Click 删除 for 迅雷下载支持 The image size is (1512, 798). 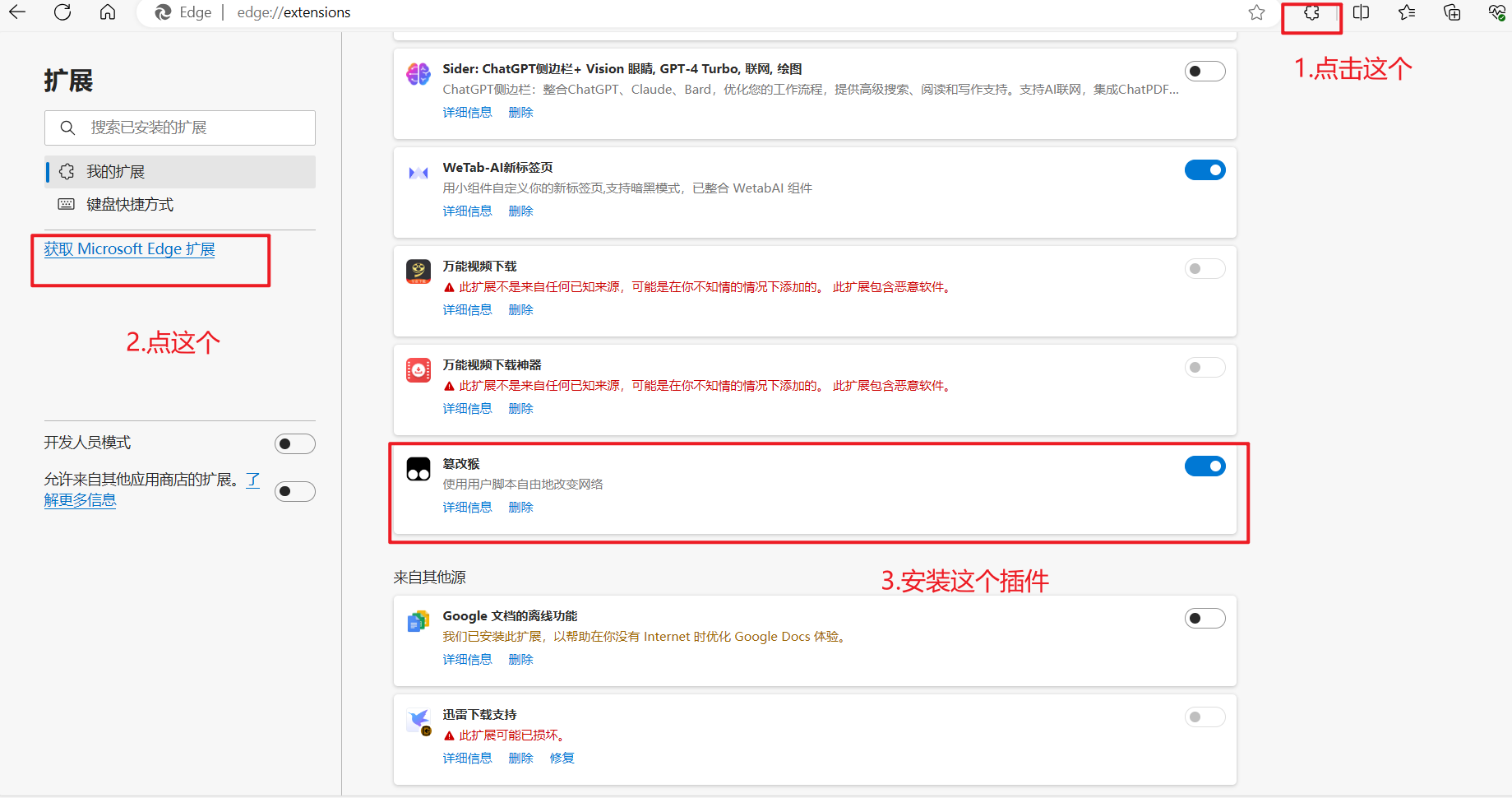(x=520, y=759)
